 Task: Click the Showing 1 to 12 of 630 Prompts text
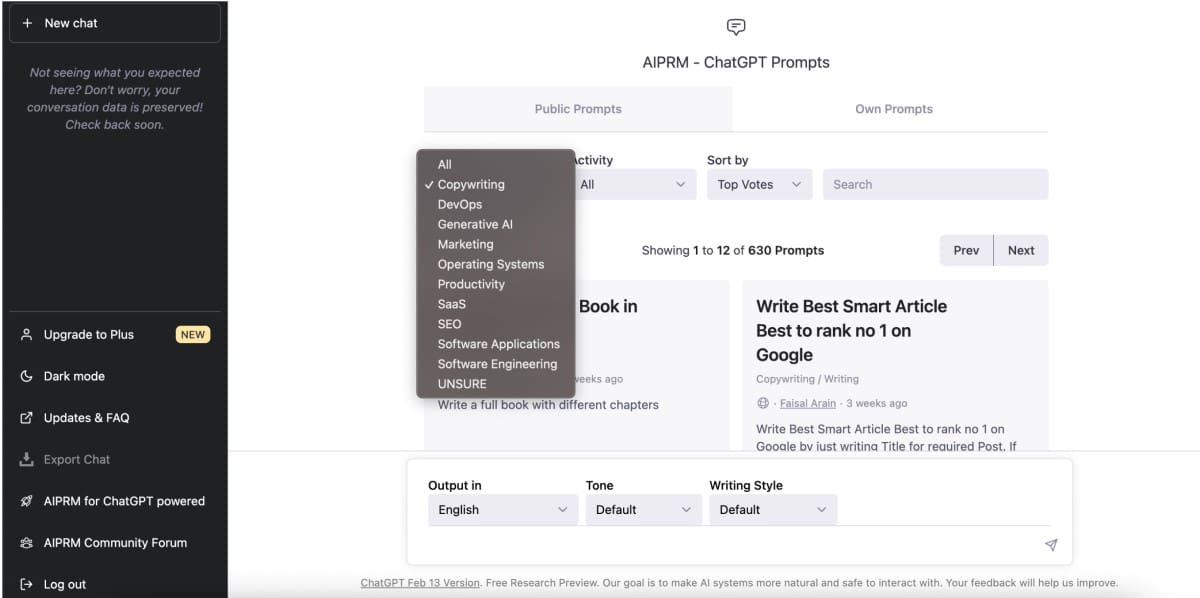(x=733, y=251)
